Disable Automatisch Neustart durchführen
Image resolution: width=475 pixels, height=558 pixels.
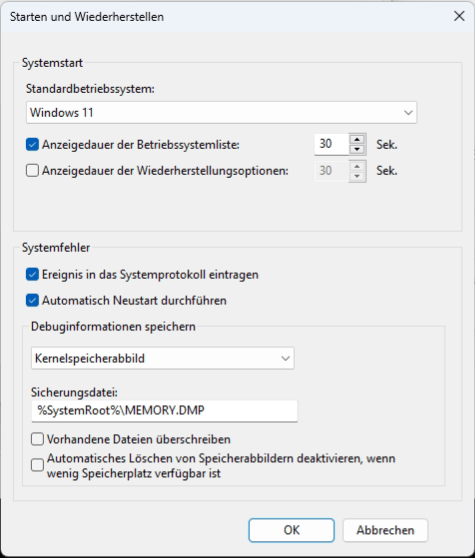32,300
